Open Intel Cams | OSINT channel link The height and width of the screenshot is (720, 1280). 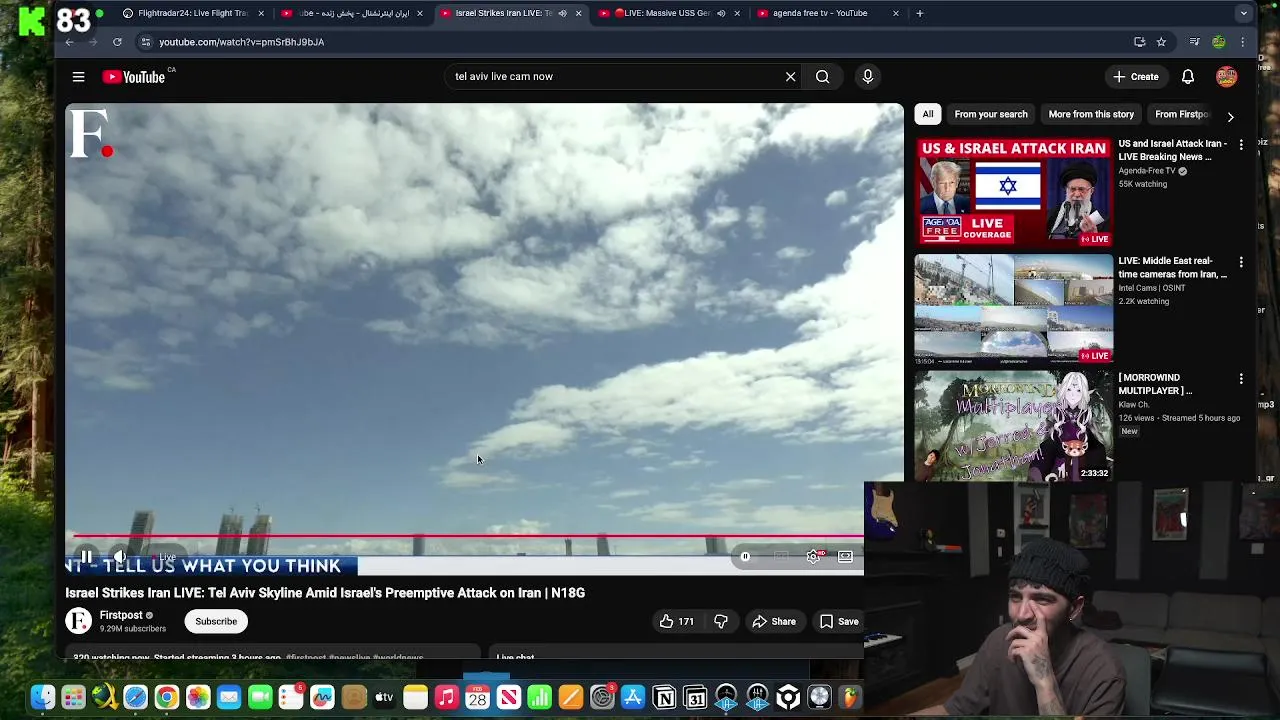(x=1152, y=288)
